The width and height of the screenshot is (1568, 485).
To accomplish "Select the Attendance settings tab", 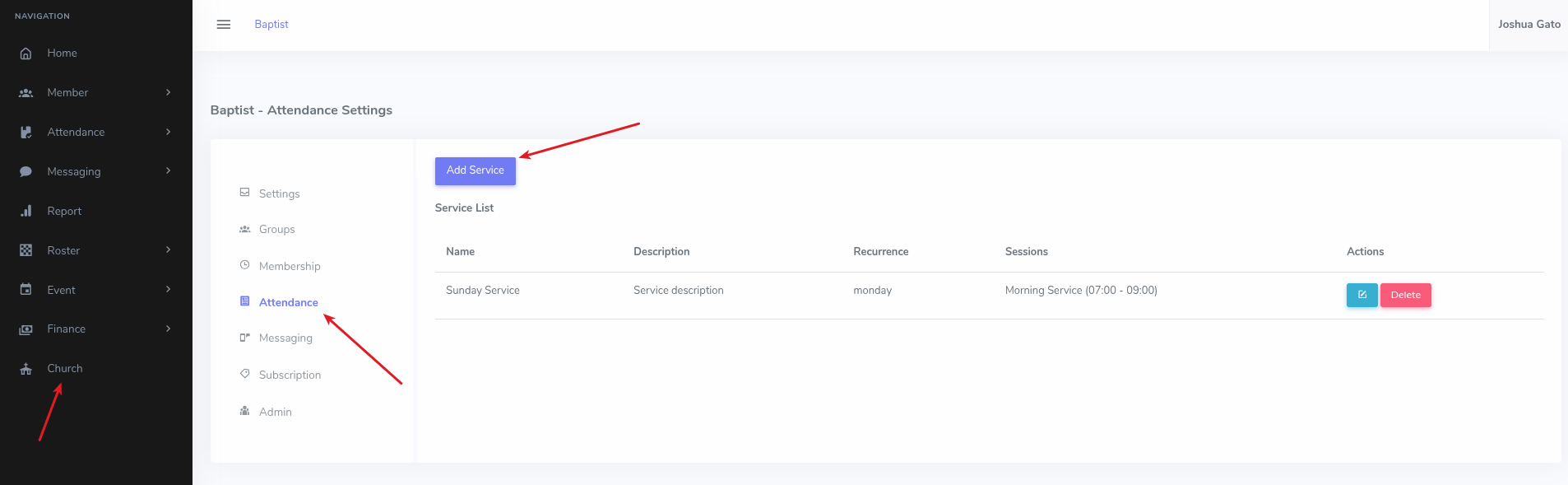I will tap(288, 302).
